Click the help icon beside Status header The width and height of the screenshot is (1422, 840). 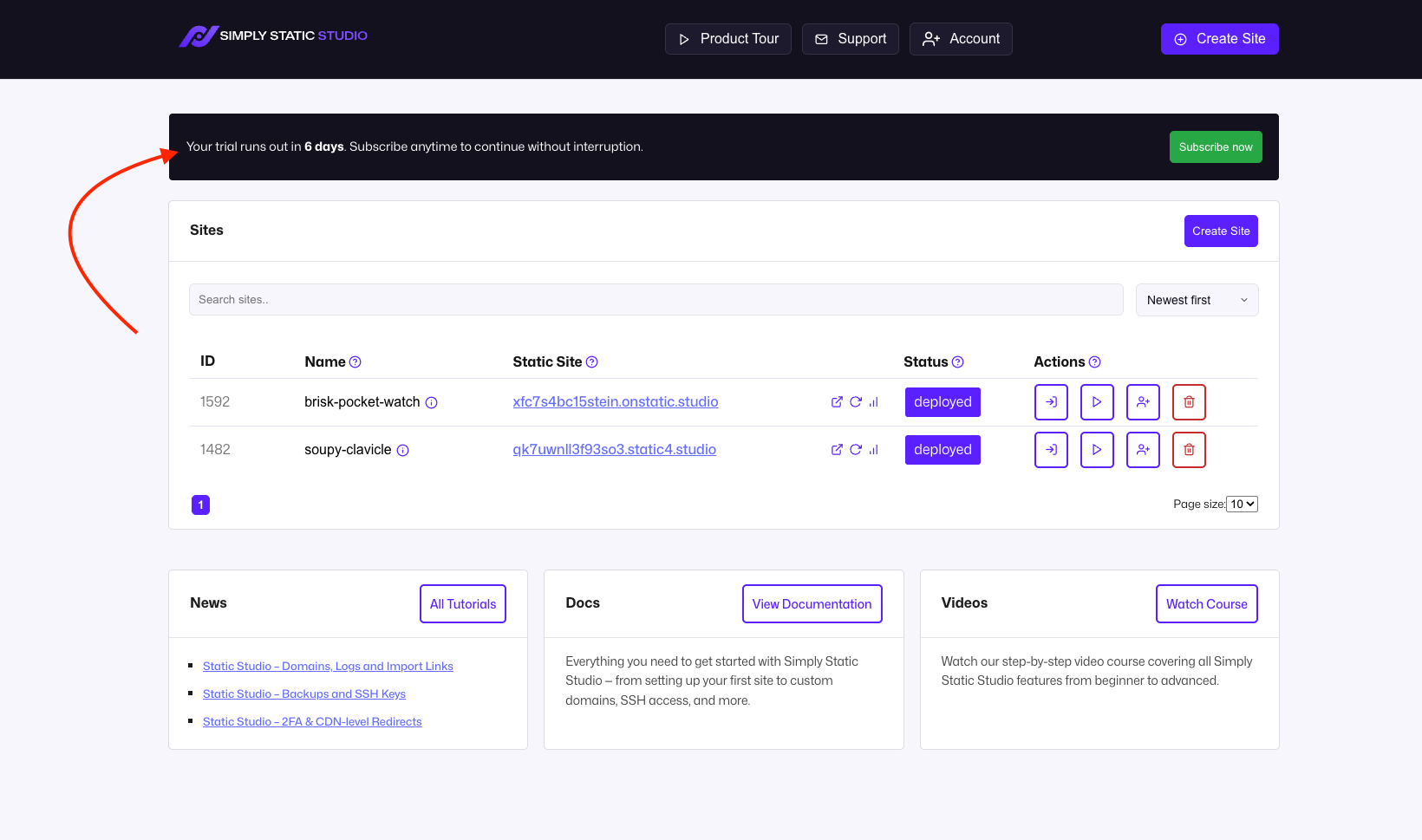957,362
